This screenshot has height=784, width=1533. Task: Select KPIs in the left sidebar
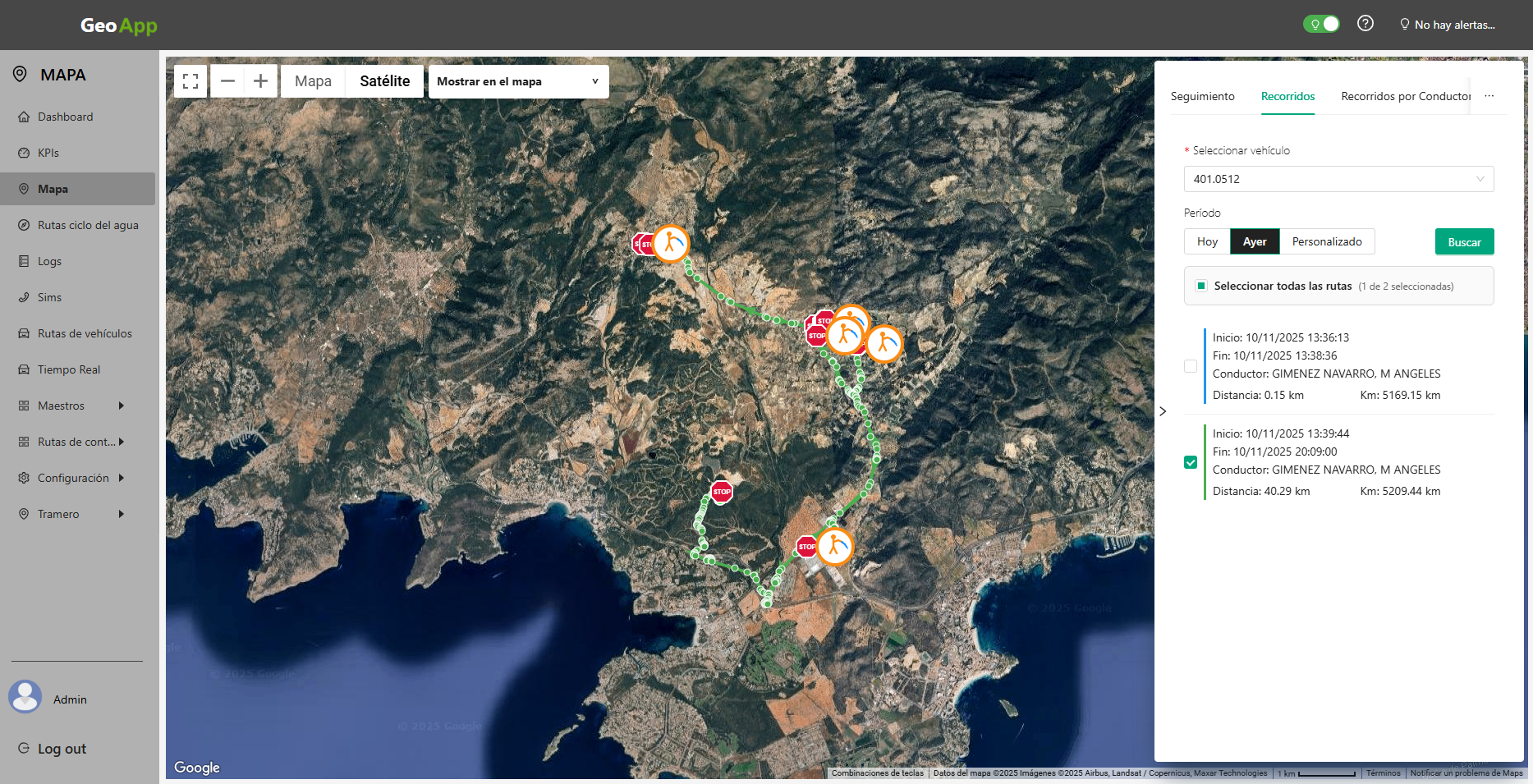tap(48, 152)
